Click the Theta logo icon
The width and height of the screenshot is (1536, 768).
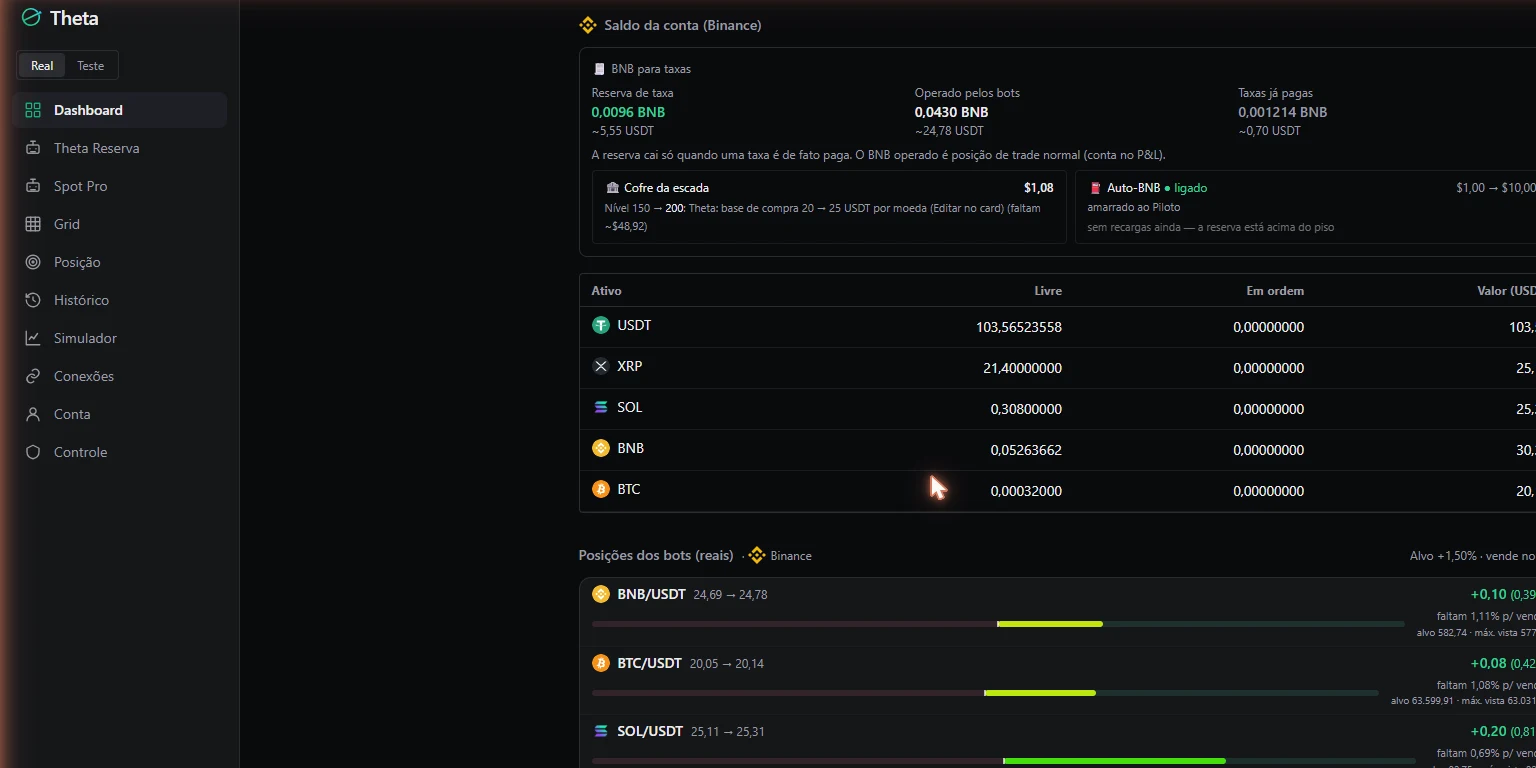click(32, 18)
